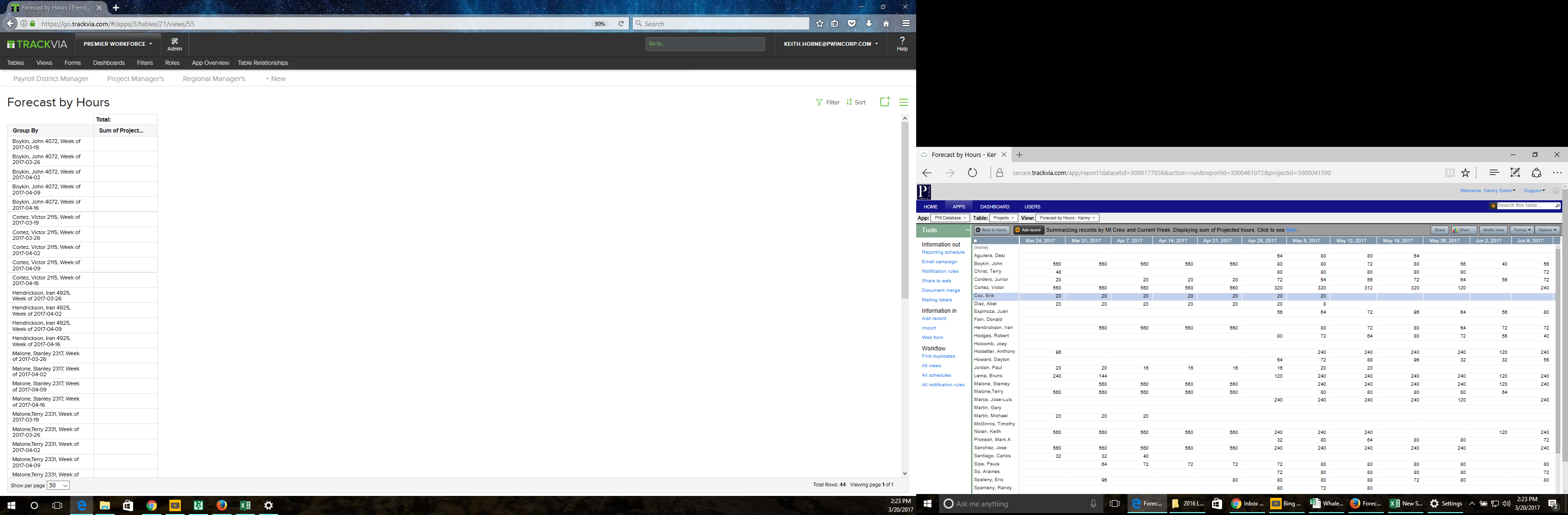Open the green hamburger view menu
This screenshot has height=515, width=1568.
[904, 103]
